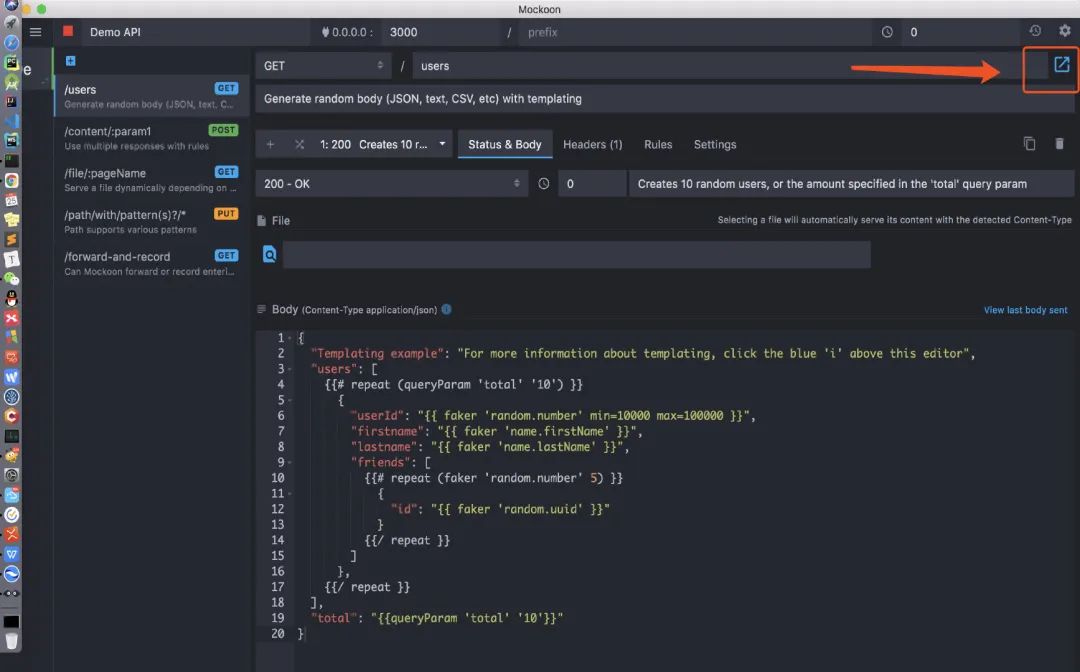Image resolution: width=1080 pixels, height=672 pixels.
Task: Click the global latency field in top bar
Action: point(959,32)
